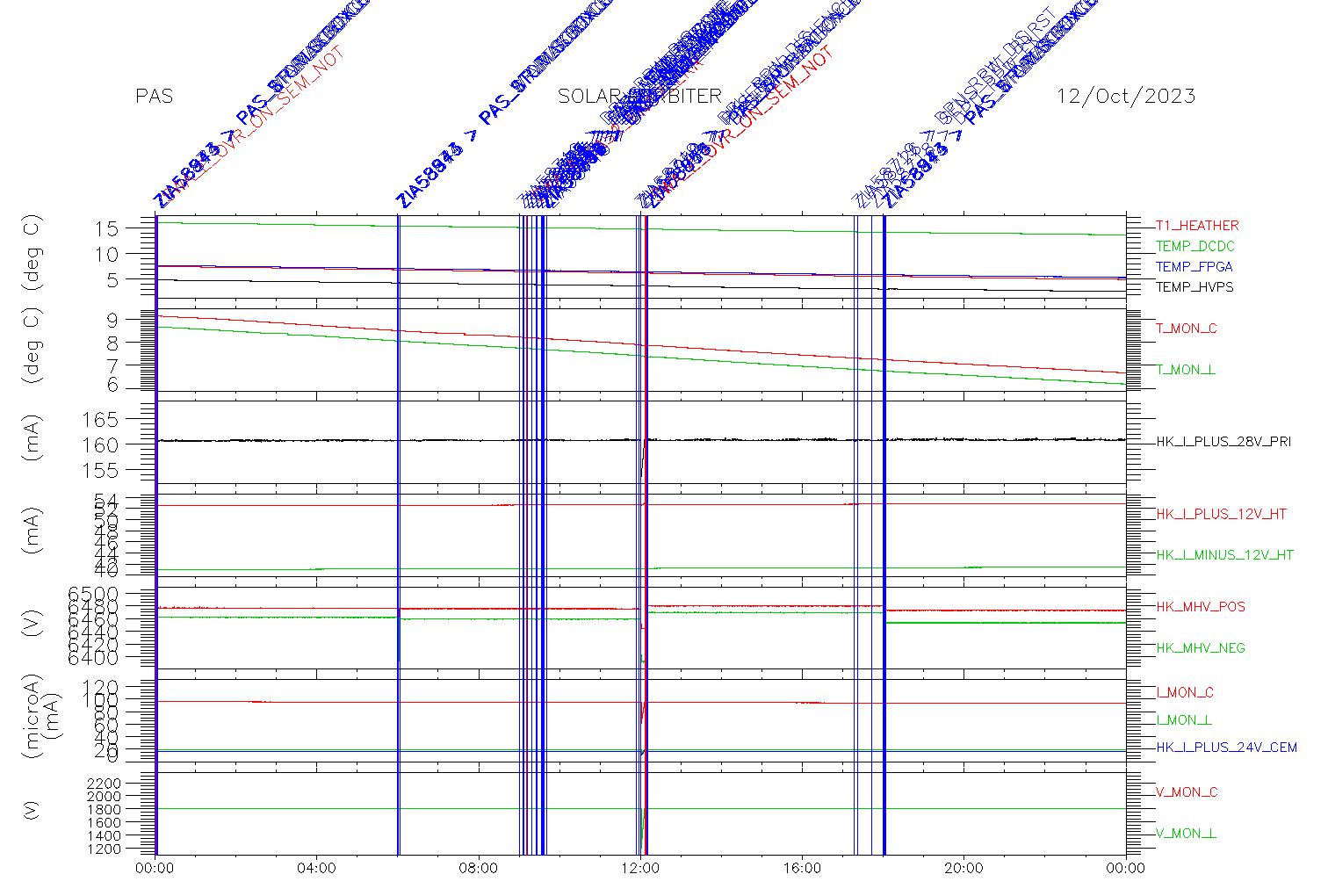Screen dimensions: 1328x896
Task: Choose the HK_MHV_NEG legend label
Action: [1201, 648]
